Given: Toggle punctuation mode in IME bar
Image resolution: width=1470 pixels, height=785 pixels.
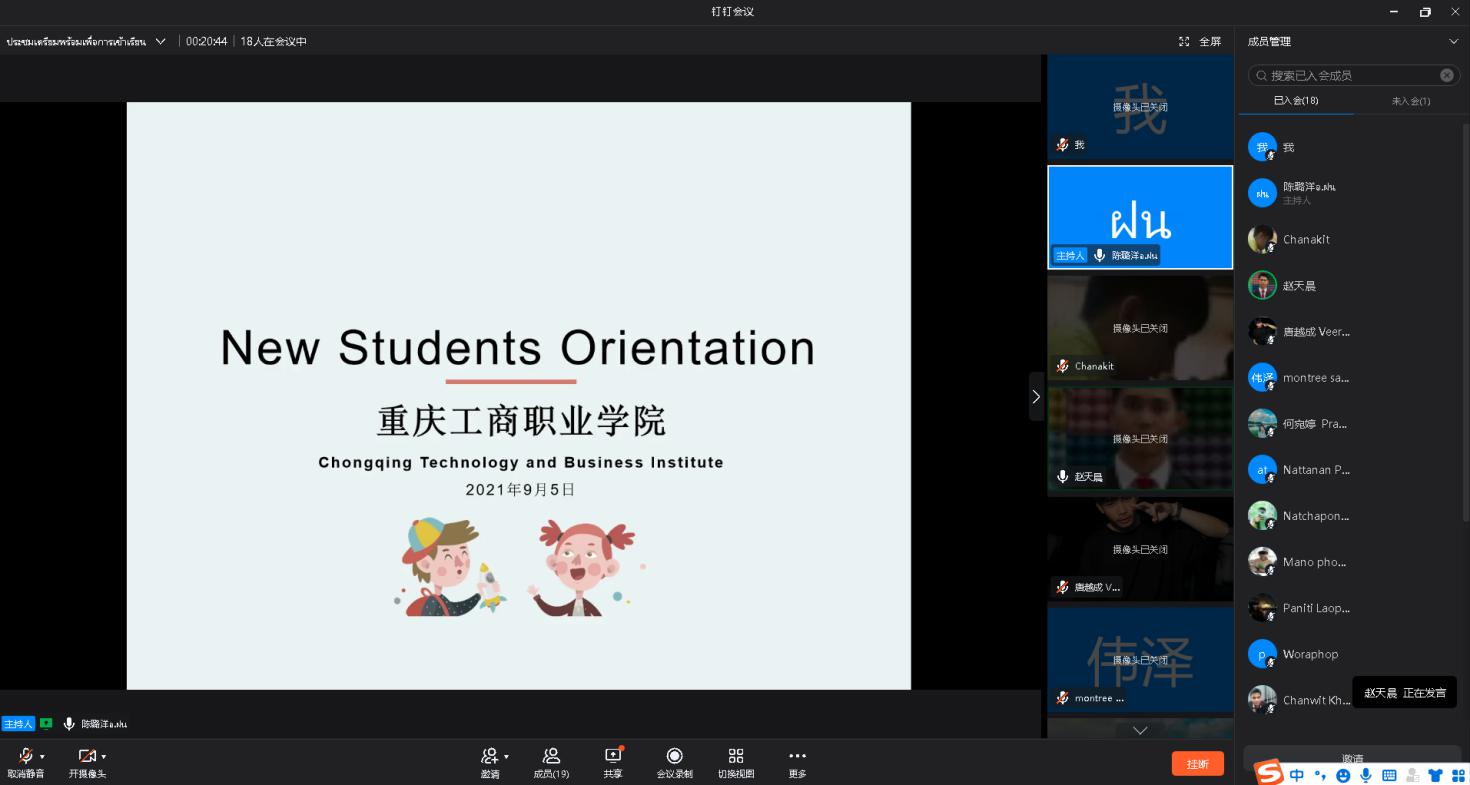Looking at the screenshot, I should tap(1320, 775).
